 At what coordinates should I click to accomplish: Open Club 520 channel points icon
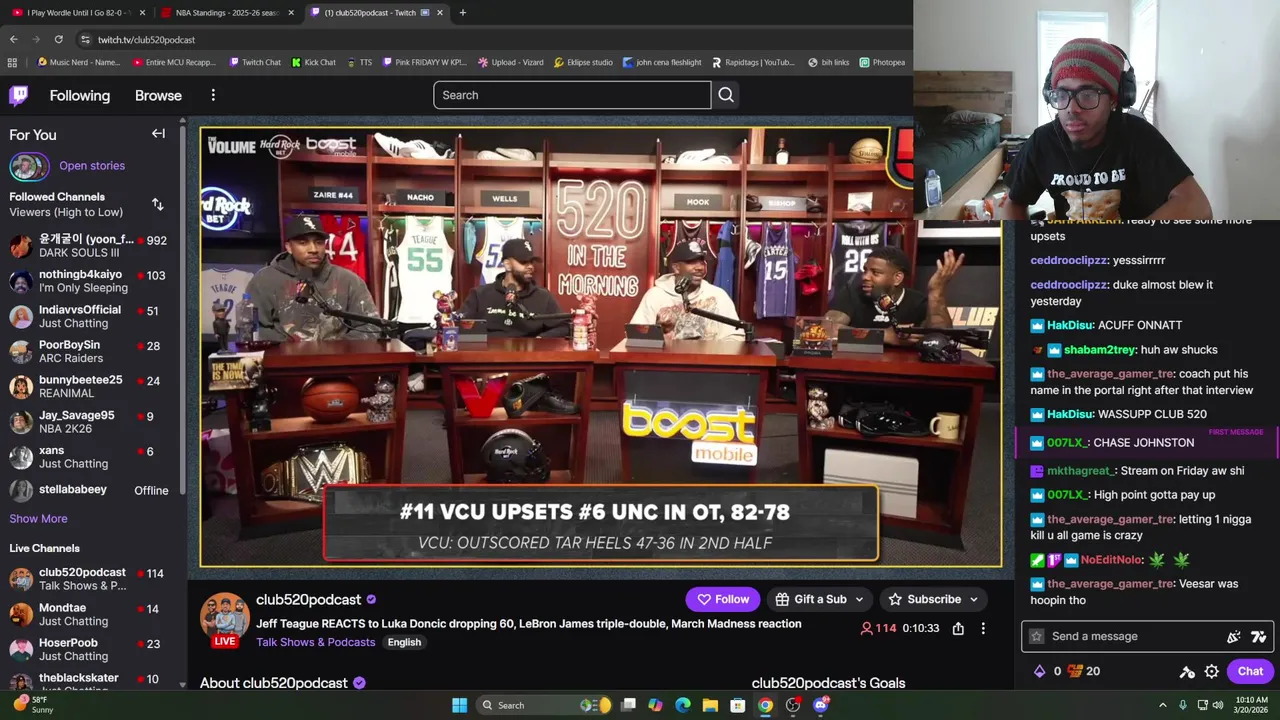pyautogui.click(x=1075, y=671)
